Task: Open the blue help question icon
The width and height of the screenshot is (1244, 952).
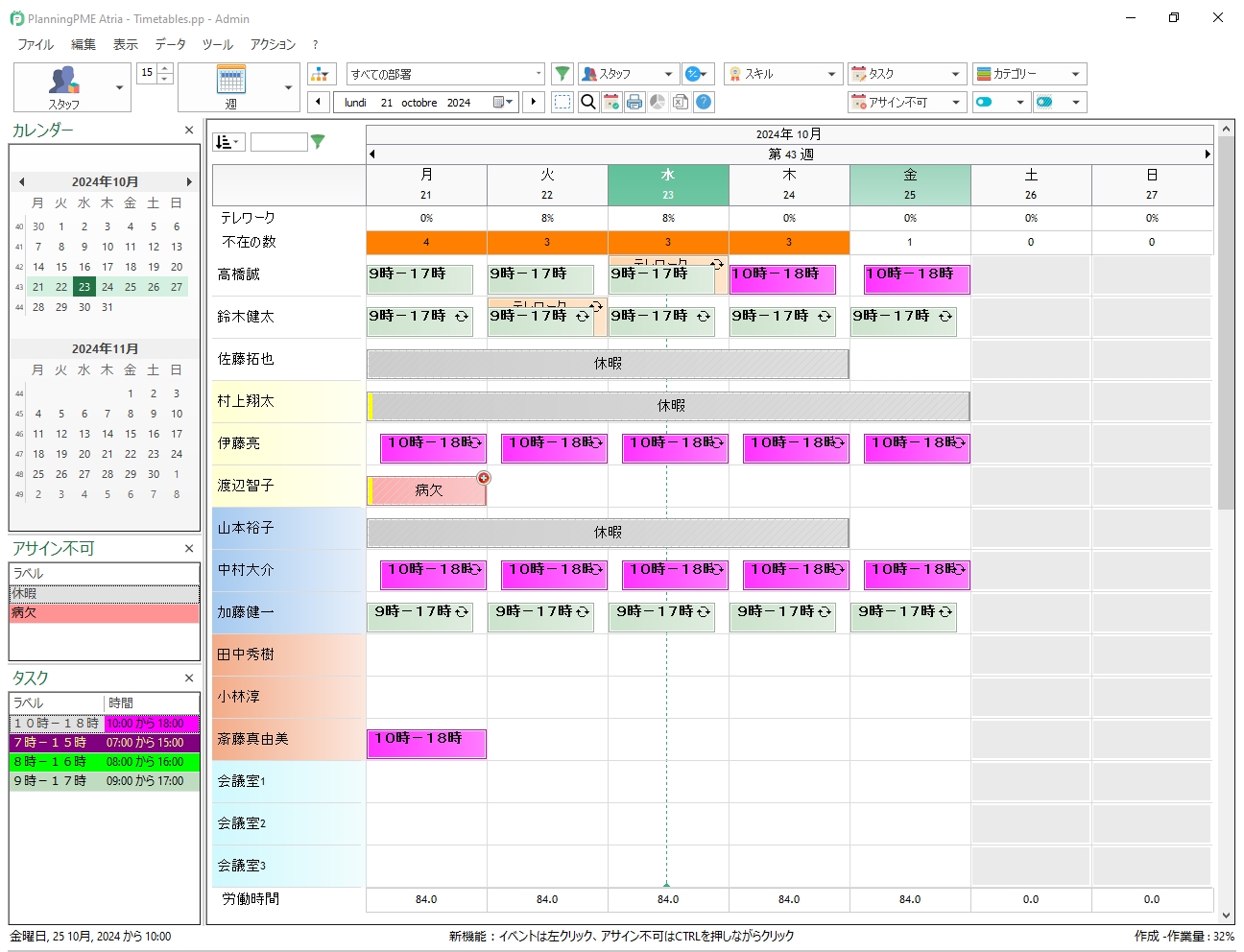Action: point(704,102)
